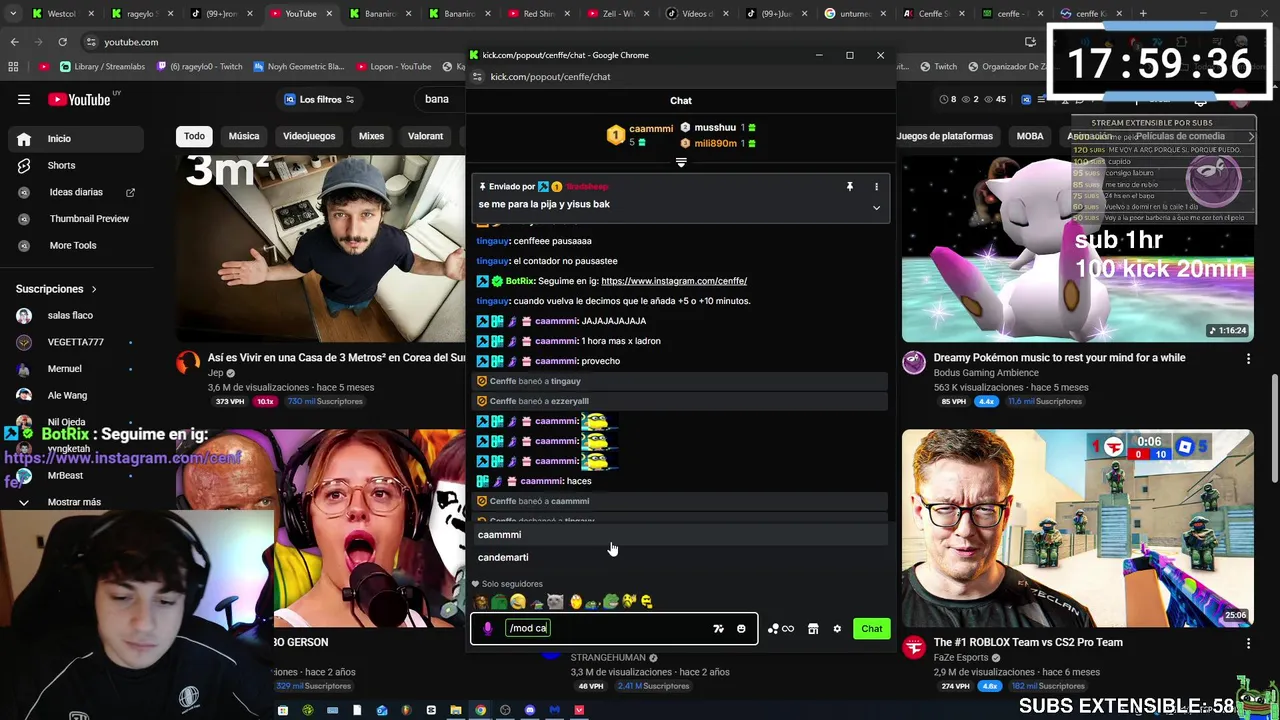1280x720 pixels.
Task: Open Dreamy Pokémon music video thumbnail
Action: [x=1077, y=248]
